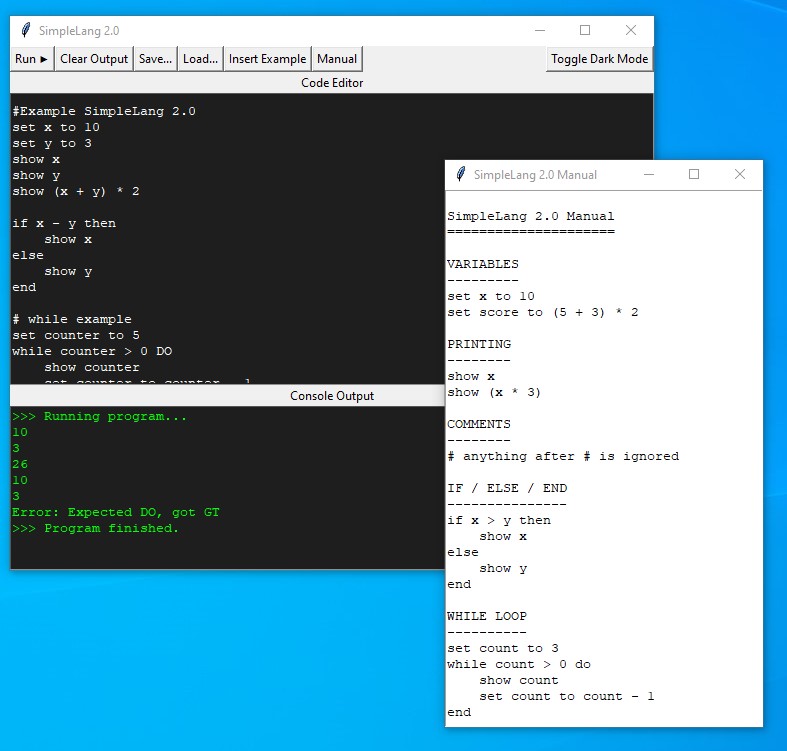The height and width of the screenshot is (751, 787).
Task: Open the Load... dialog
Action: (200, 59)
